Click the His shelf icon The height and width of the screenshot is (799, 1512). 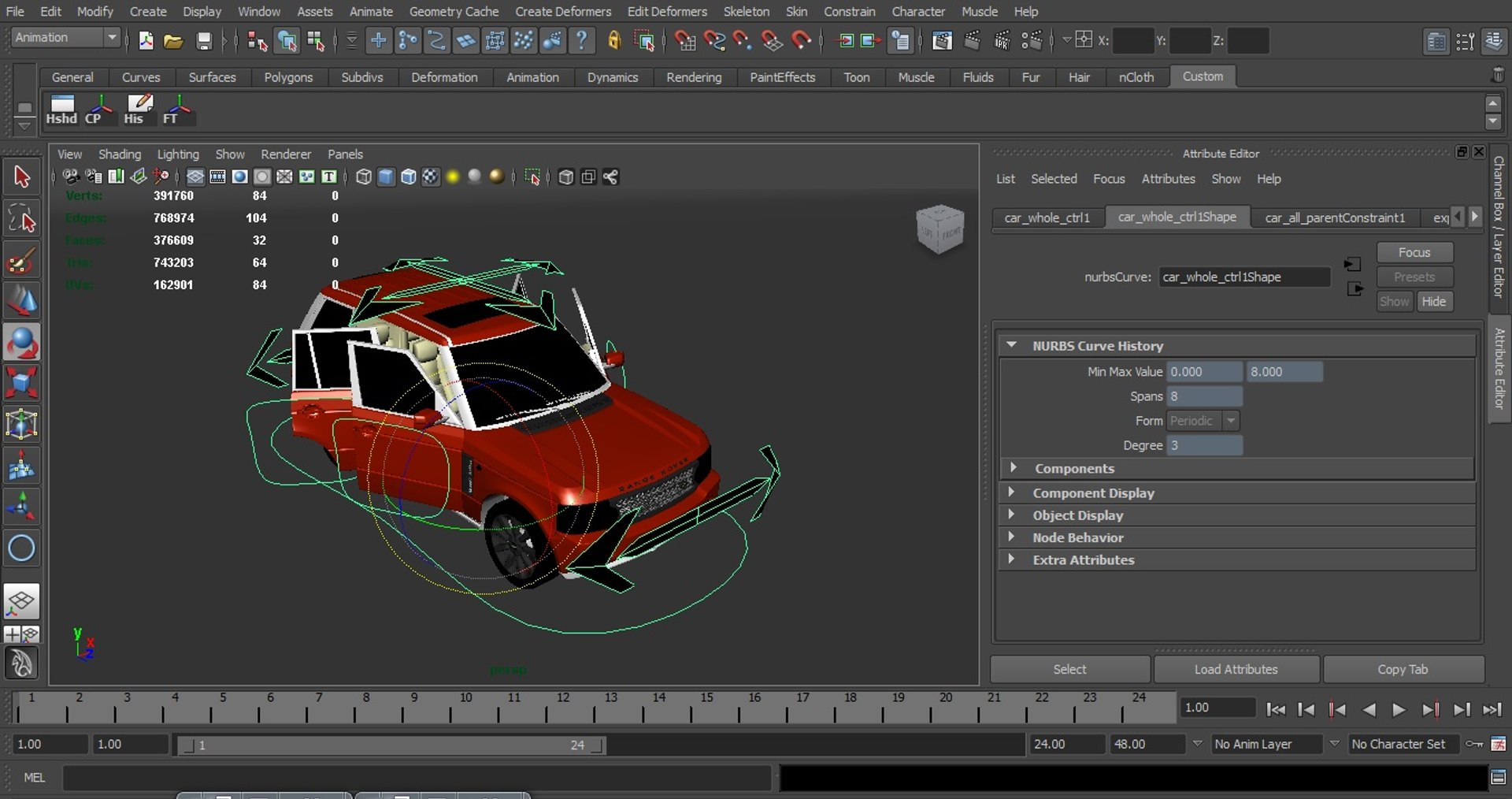[x=139, y=110]
